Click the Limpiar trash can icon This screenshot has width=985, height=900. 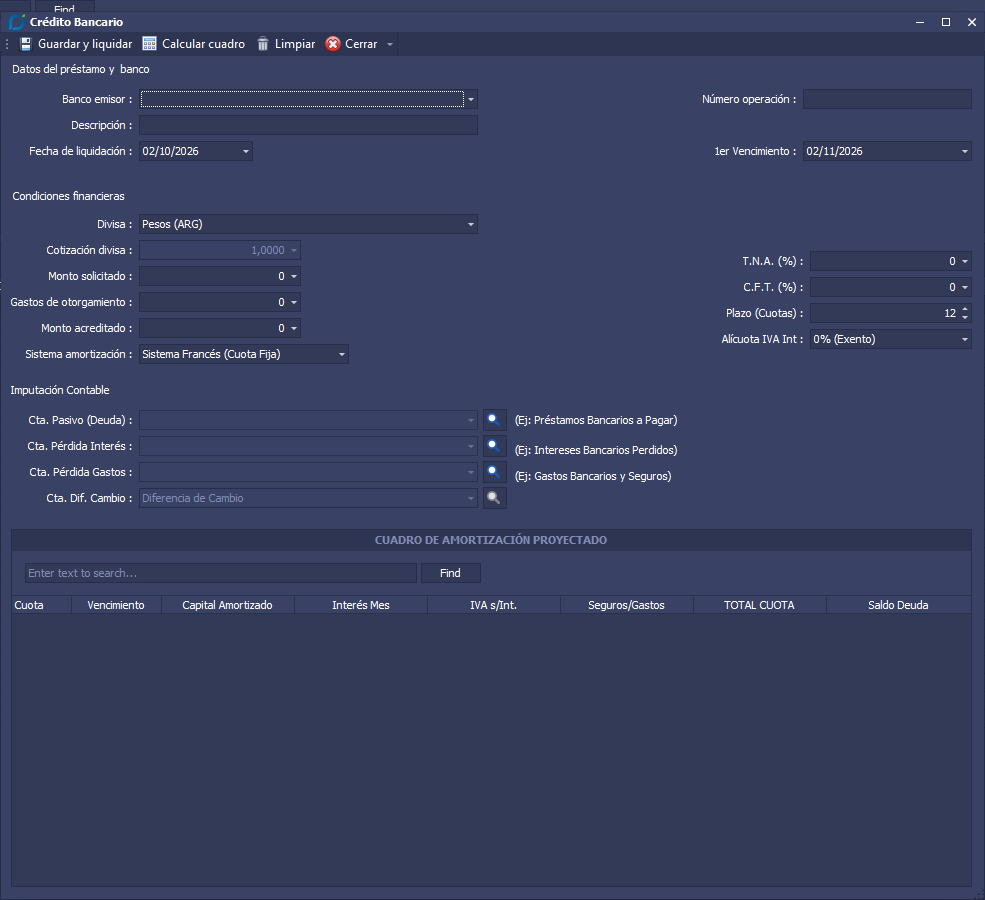(263, 44)
